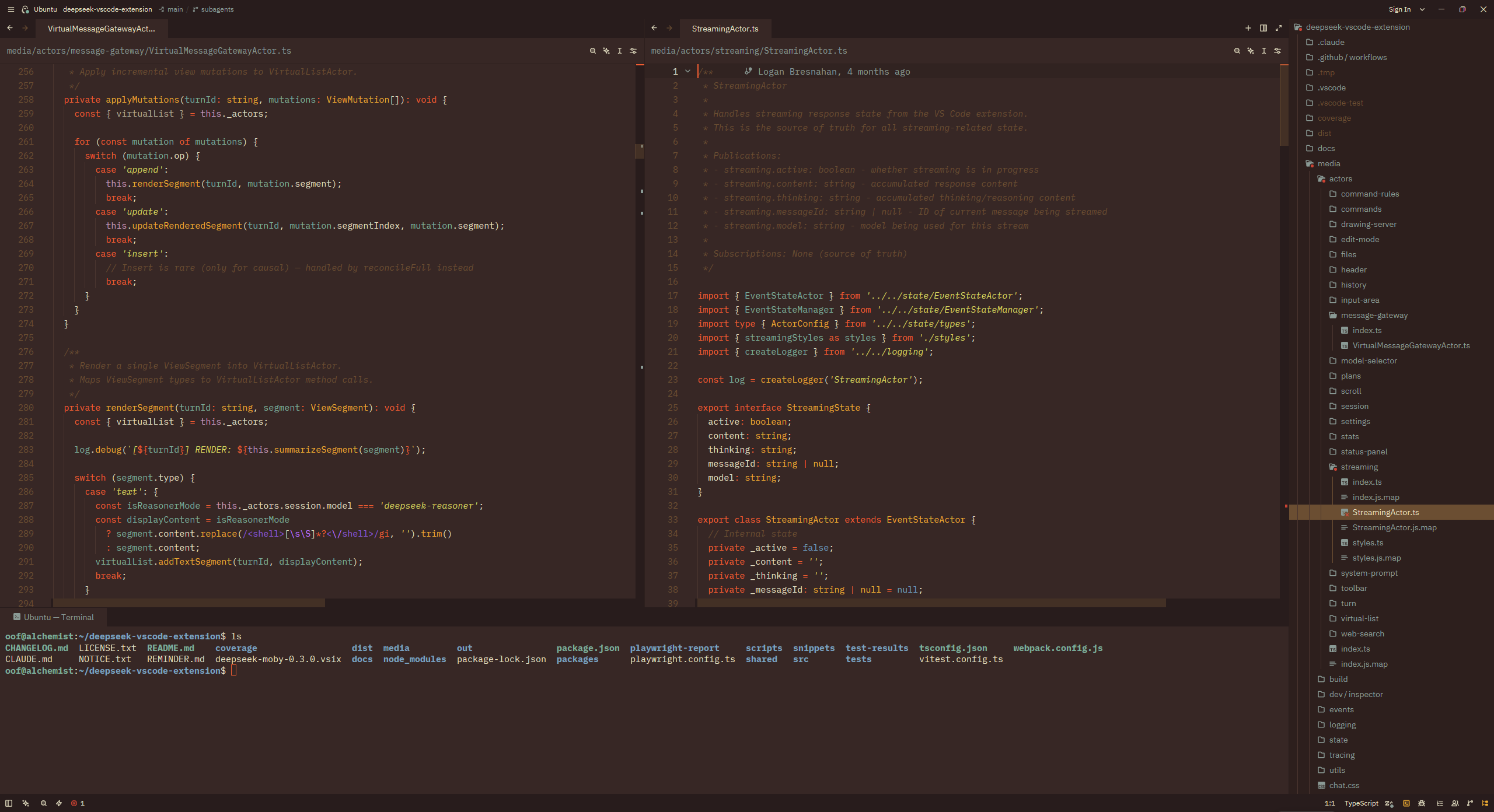The width and height of the screenshot is (1494, 812).
Task: Click the Zed edit prediction icon in status bar
Action: pyautogui.click(x=1390, y=803)
